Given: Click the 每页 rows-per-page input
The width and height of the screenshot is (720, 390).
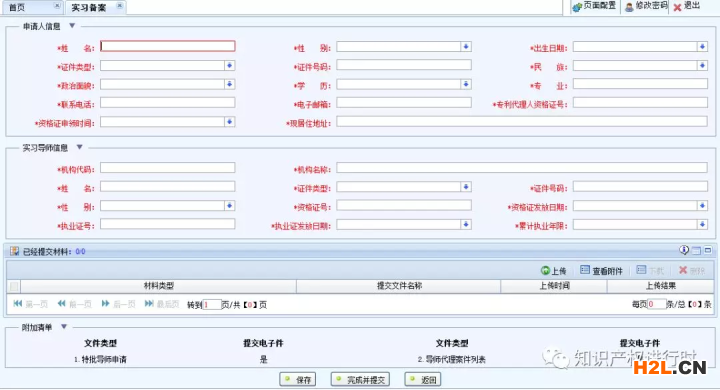Looking at the screenshot, I should point(656,304).
